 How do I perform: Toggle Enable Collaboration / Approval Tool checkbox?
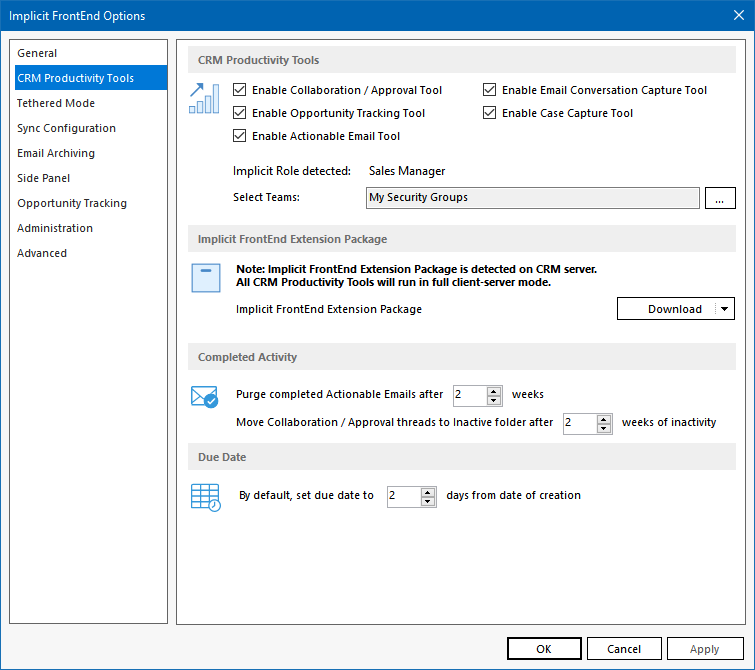coord(239,90)
